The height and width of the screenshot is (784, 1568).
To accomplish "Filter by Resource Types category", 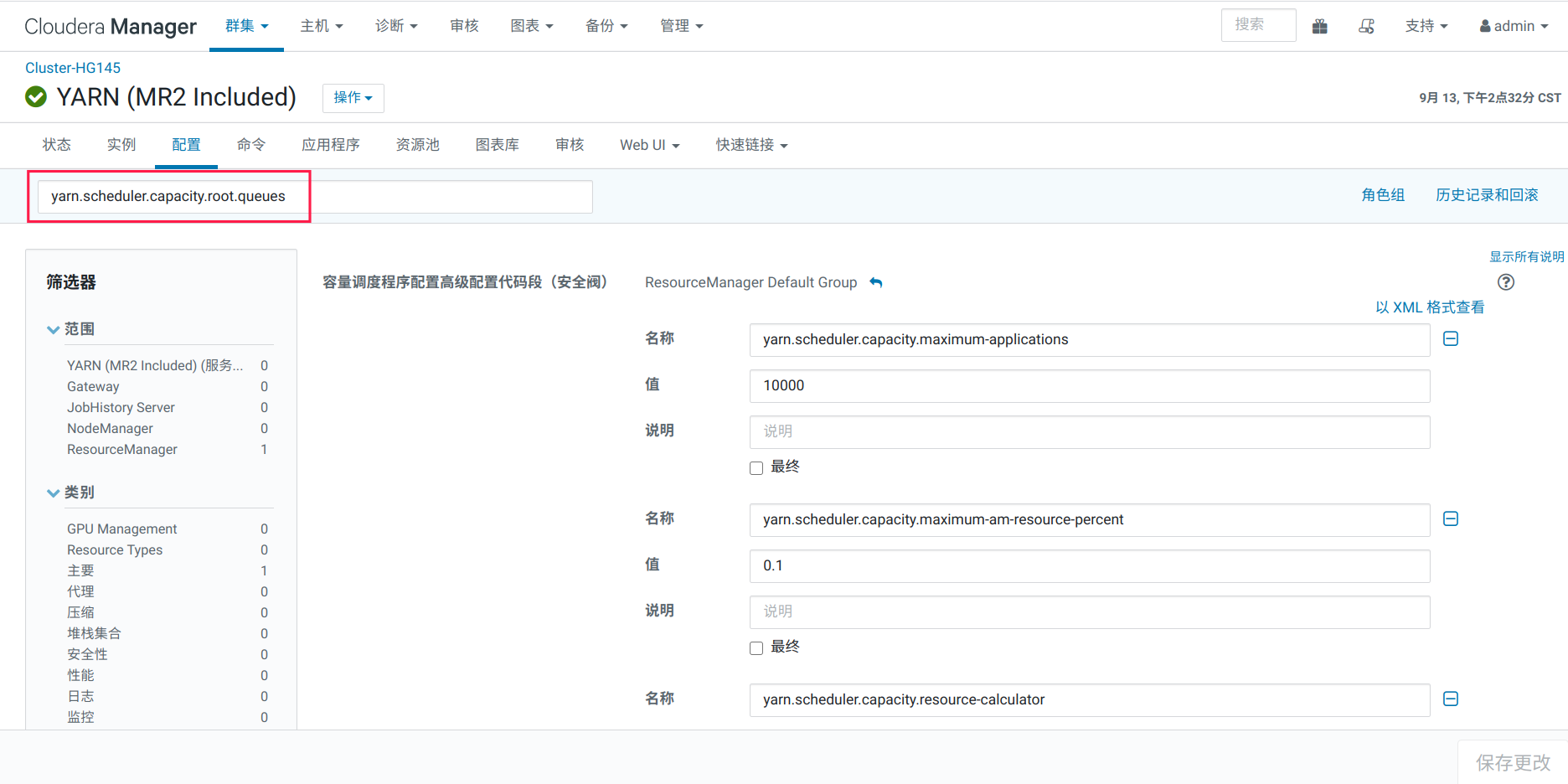I will coord(115,550).
